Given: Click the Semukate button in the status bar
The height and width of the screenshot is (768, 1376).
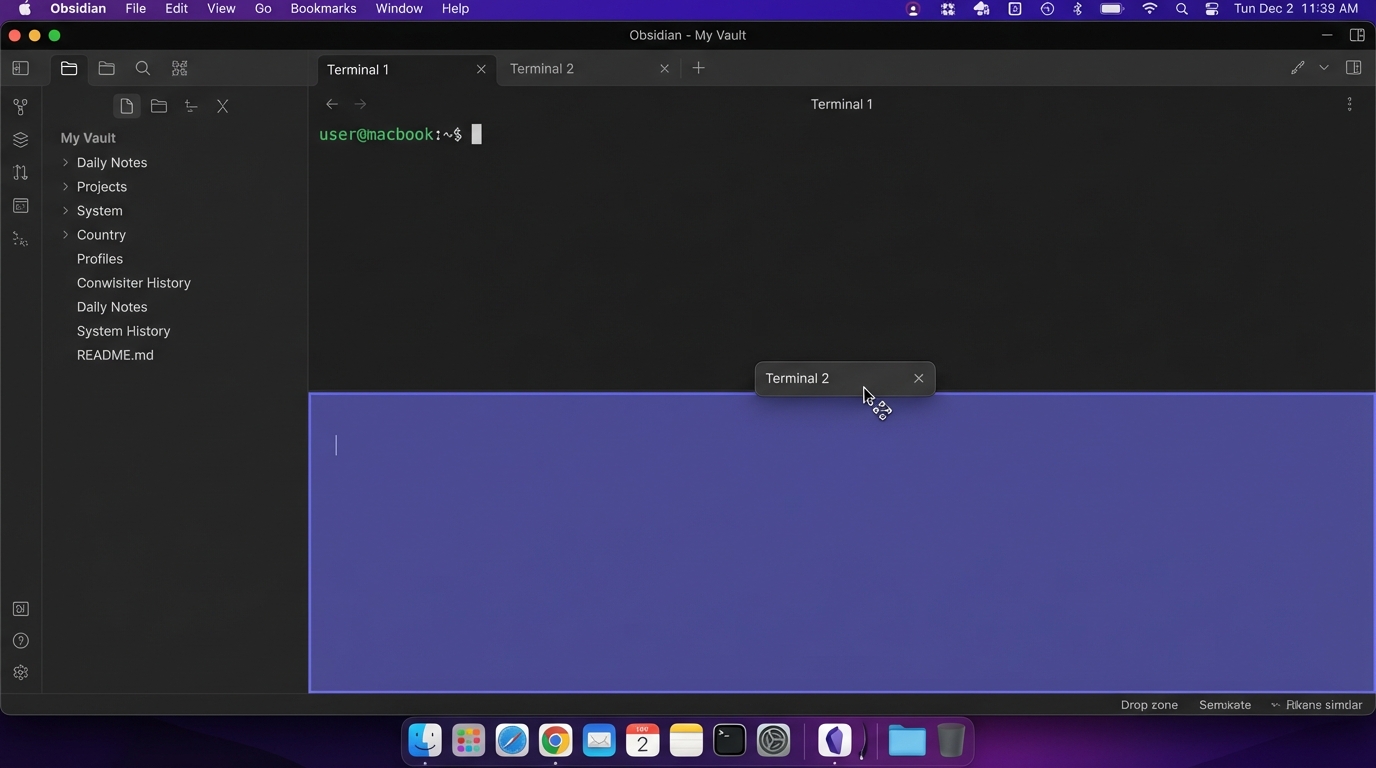Looking at the screenshot, I should click(x=1224, y=705).
